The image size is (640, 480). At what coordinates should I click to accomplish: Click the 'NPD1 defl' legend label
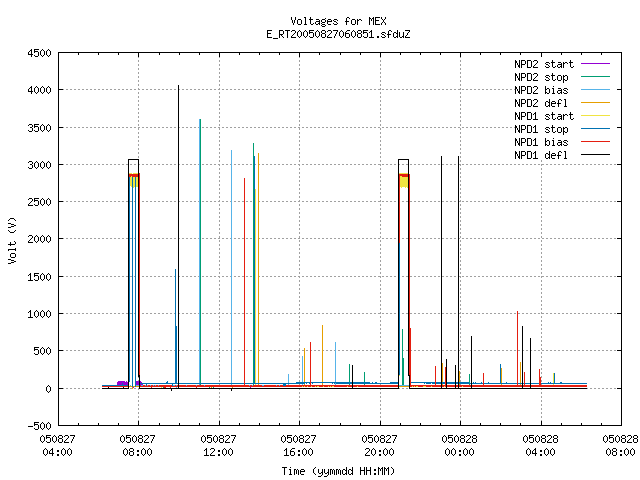(541, 155)
